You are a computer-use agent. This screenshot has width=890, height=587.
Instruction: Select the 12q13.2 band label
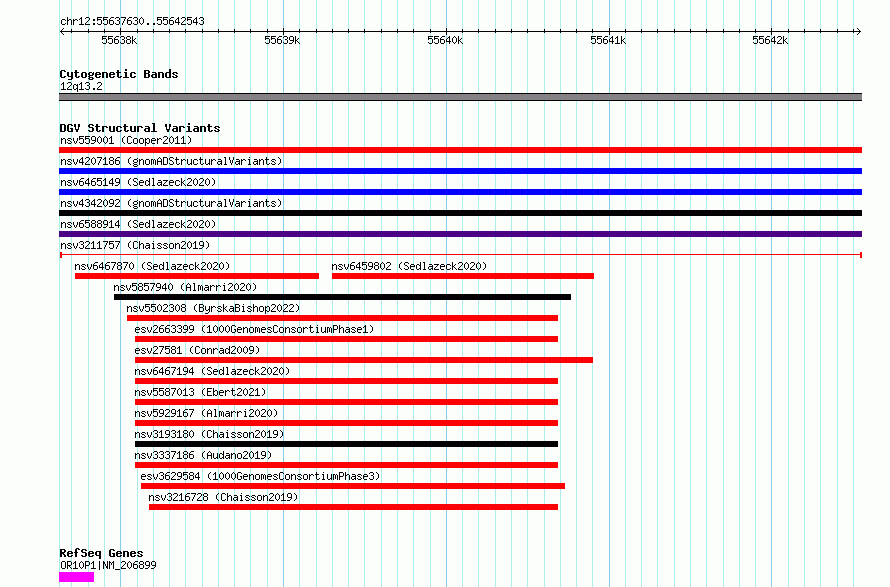[81, 86]
